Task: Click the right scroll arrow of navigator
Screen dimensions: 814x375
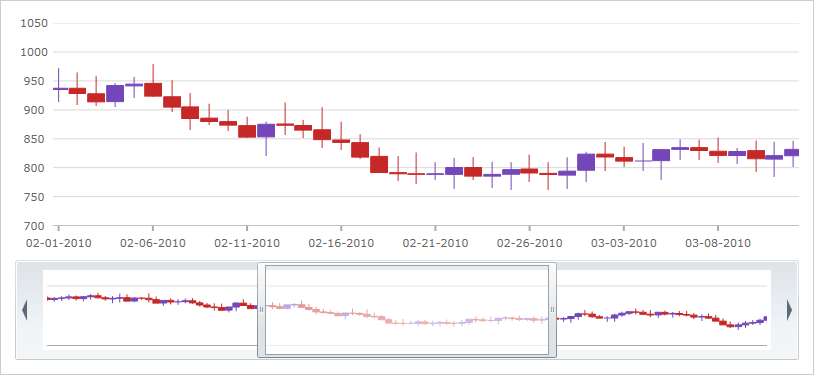Action: coord(790,310)
